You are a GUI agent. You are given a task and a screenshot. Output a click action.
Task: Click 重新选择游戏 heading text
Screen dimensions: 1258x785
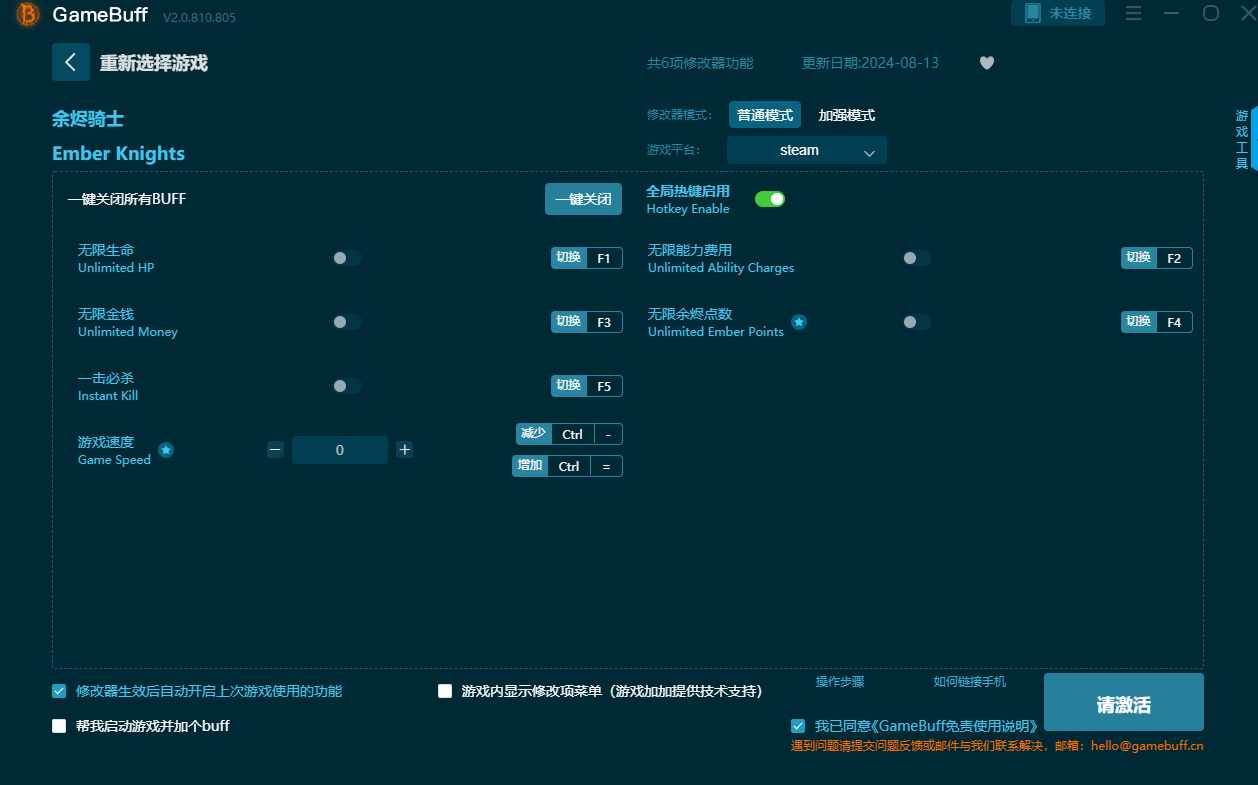coord(154,63)
